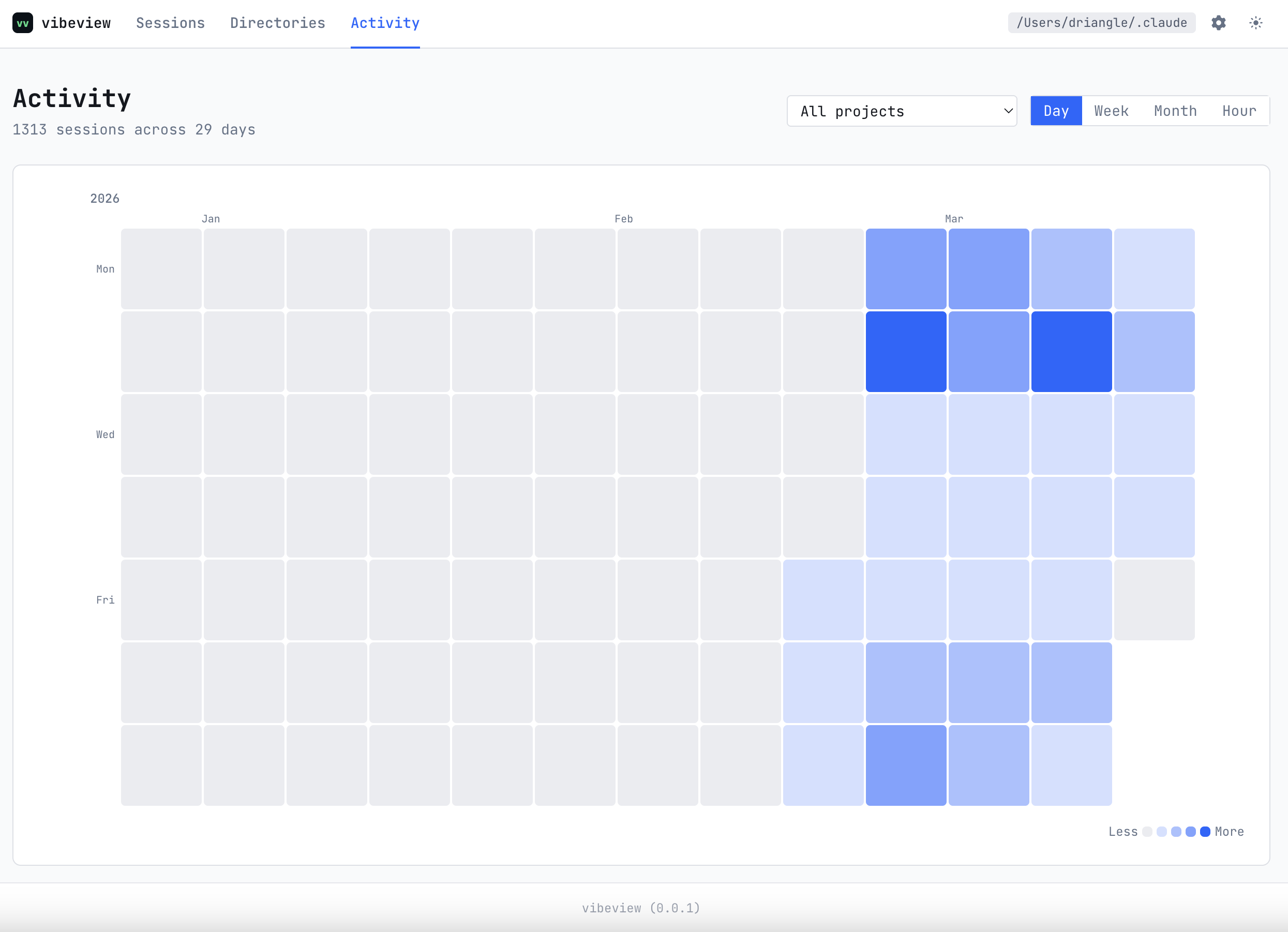The image size is (1288, 932).
Task: Open settings via the gear icon
Action: [1218, 23]
